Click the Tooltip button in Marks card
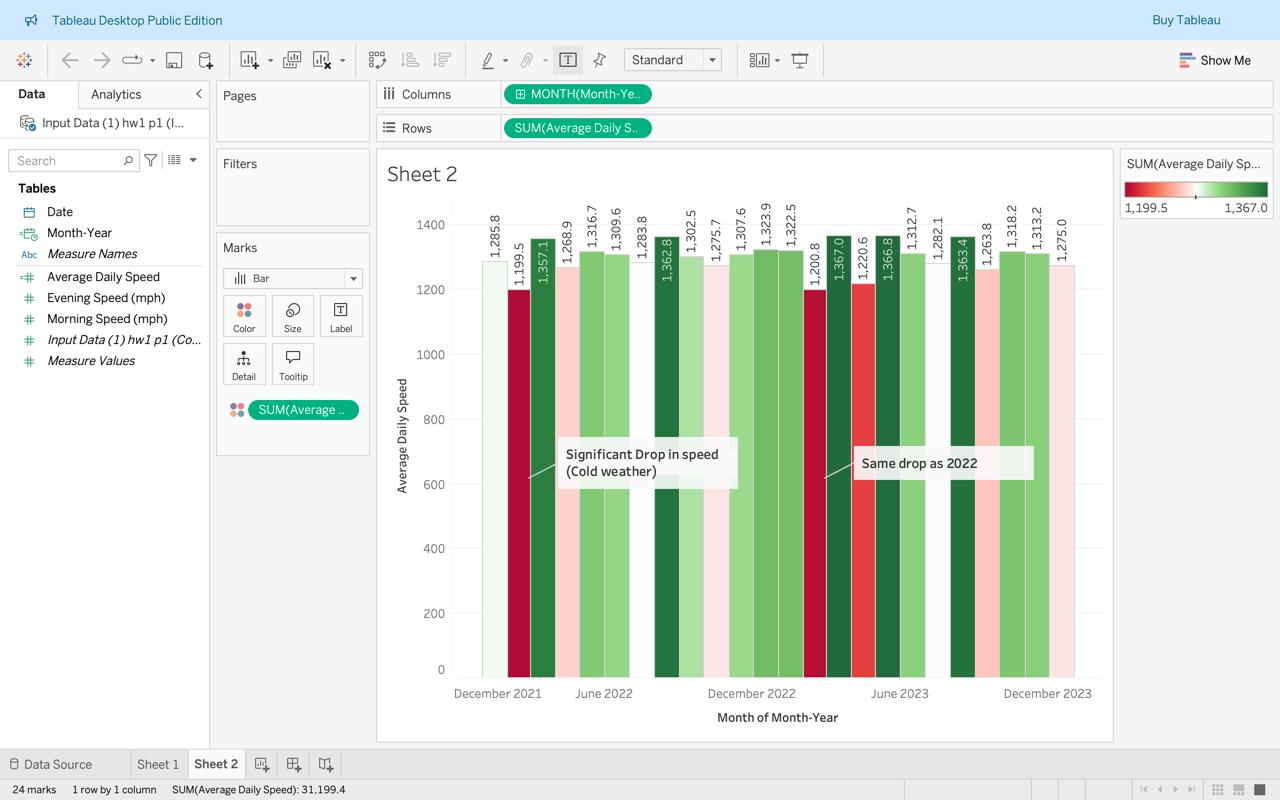This screenshot has width=1280, height=800. point(293,364)
